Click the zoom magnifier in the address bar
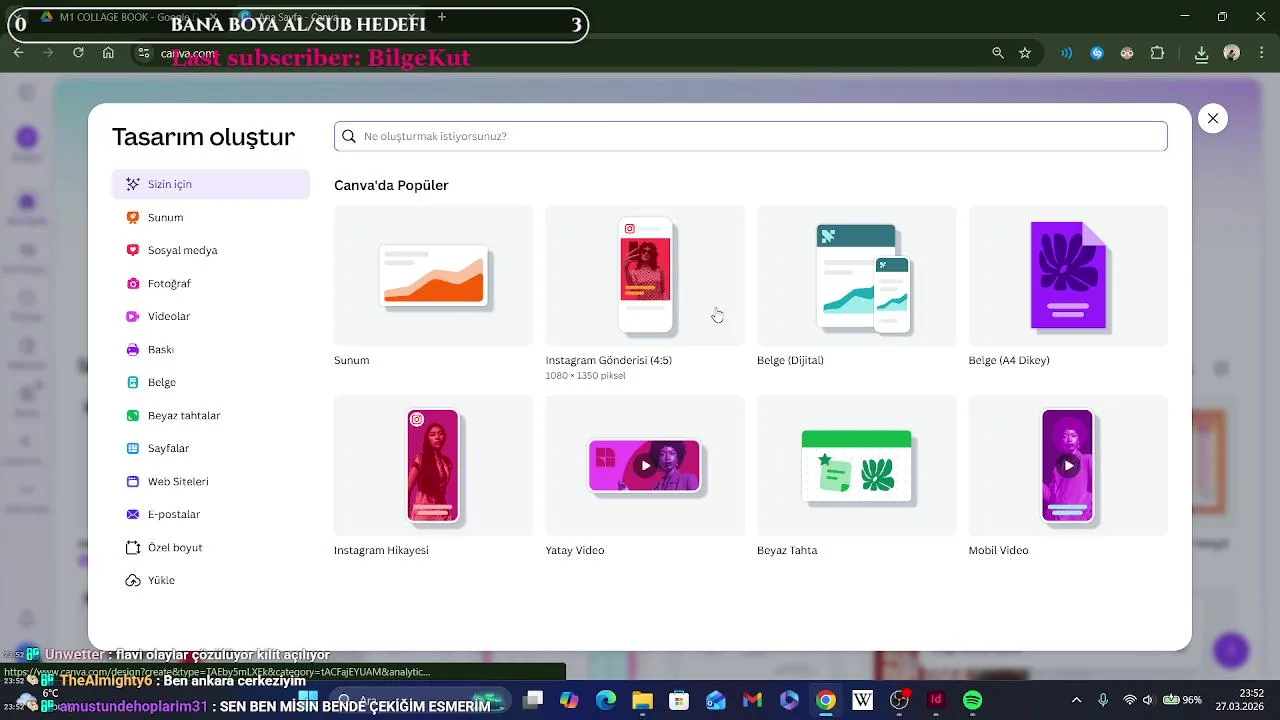The width and height of the screenshot is (1280, 720). tap(997, 53)
